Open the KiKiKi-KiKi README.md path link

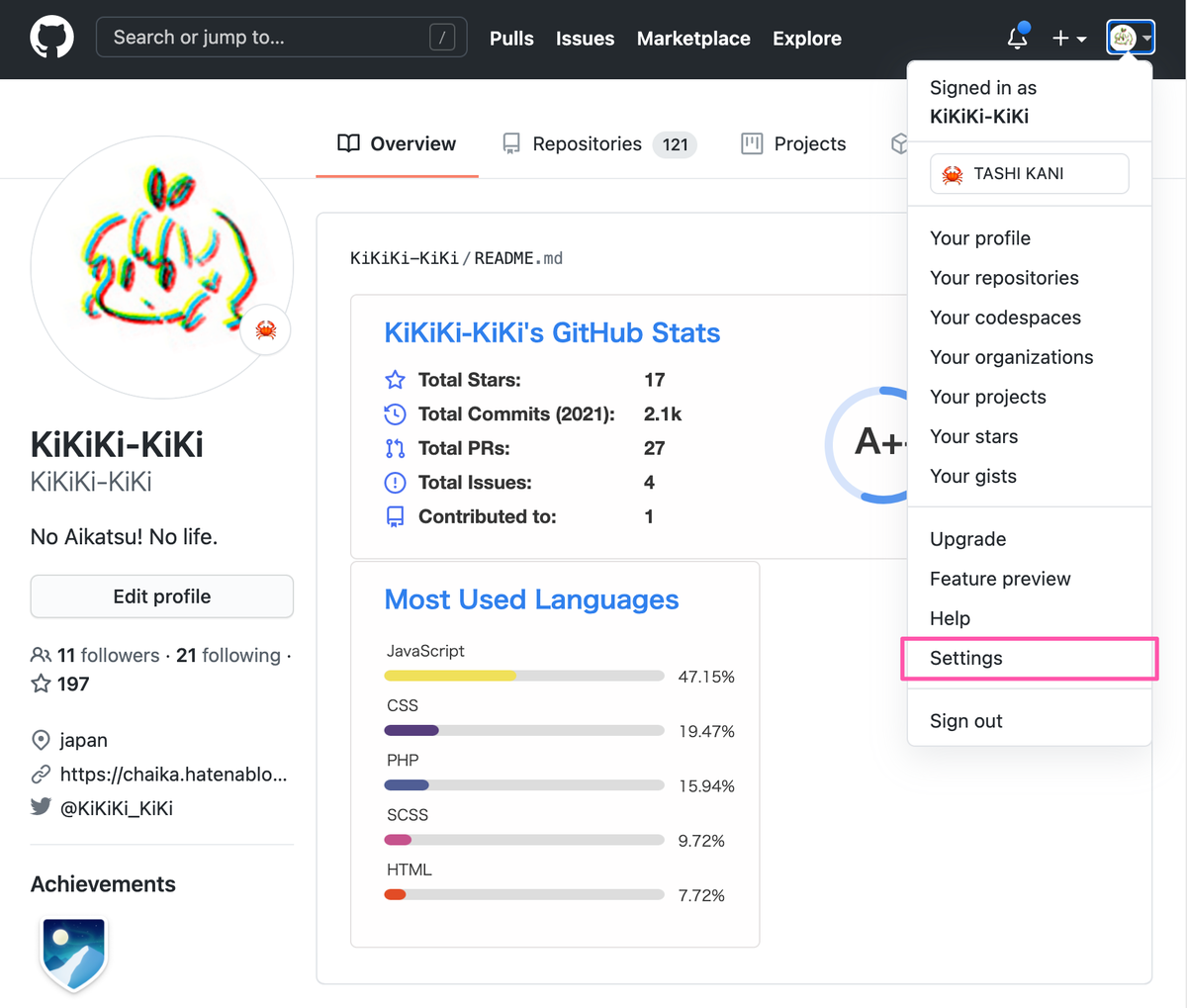(x=456, y=258)
